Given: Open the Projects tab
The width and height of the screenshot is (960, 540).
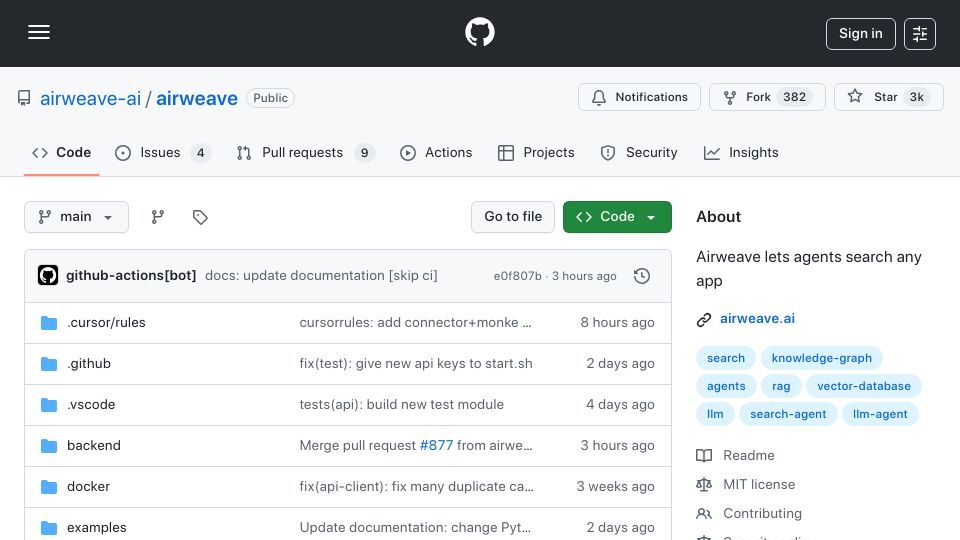Looking at the screenshot, I should coord(536,152).
